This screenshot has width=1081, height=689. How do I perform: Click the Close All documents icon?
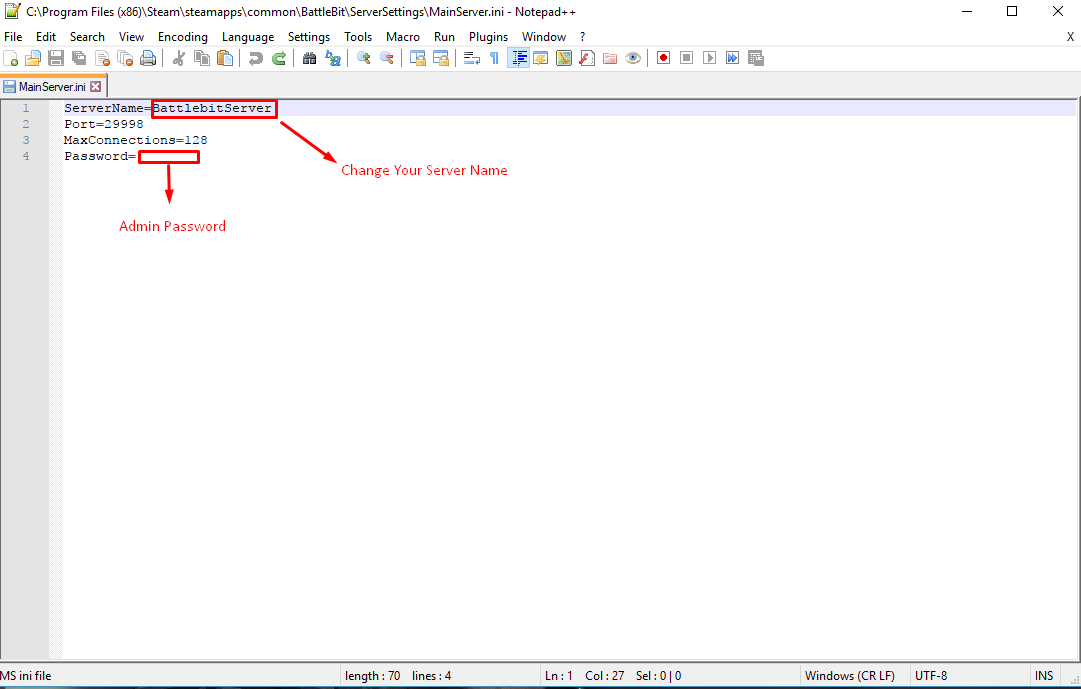point(125,59)
